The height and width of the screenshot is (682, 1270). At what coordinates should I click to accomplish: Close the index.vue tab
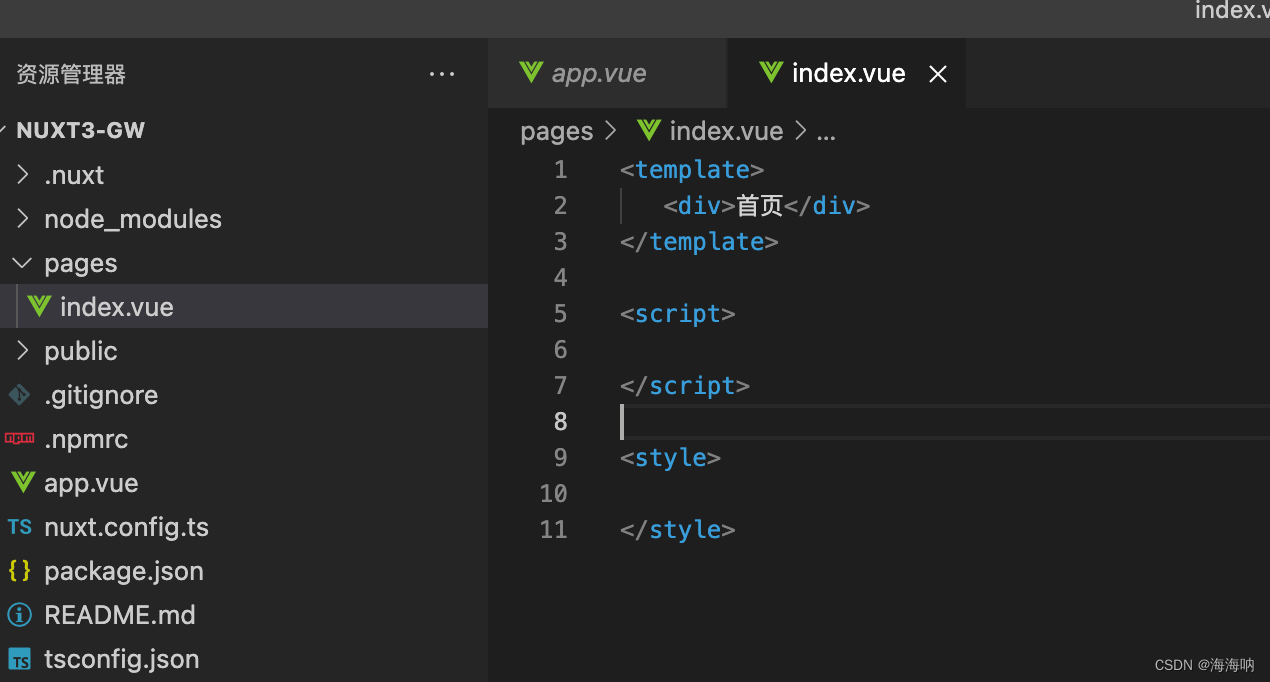click(x=938, y=74)
